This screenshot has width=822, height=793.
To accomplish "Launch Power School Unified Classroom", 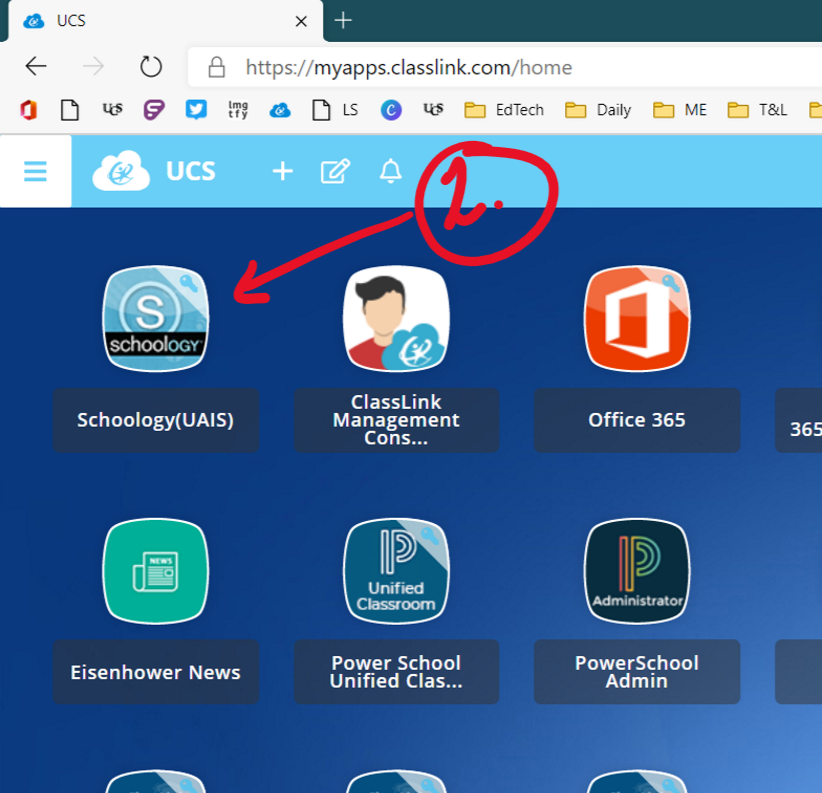I will (396, 570).
